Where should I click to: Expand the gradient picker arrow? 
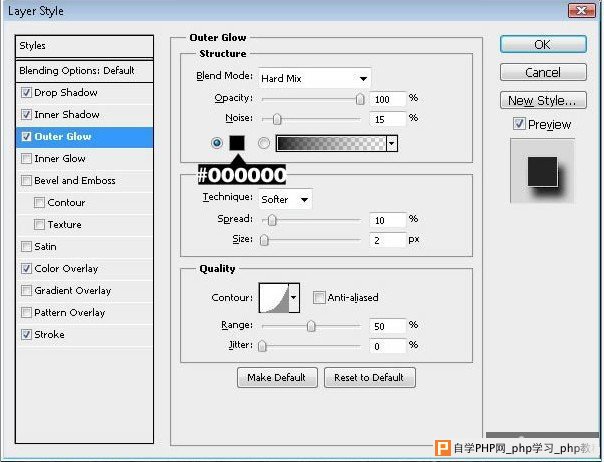point(392,143)
